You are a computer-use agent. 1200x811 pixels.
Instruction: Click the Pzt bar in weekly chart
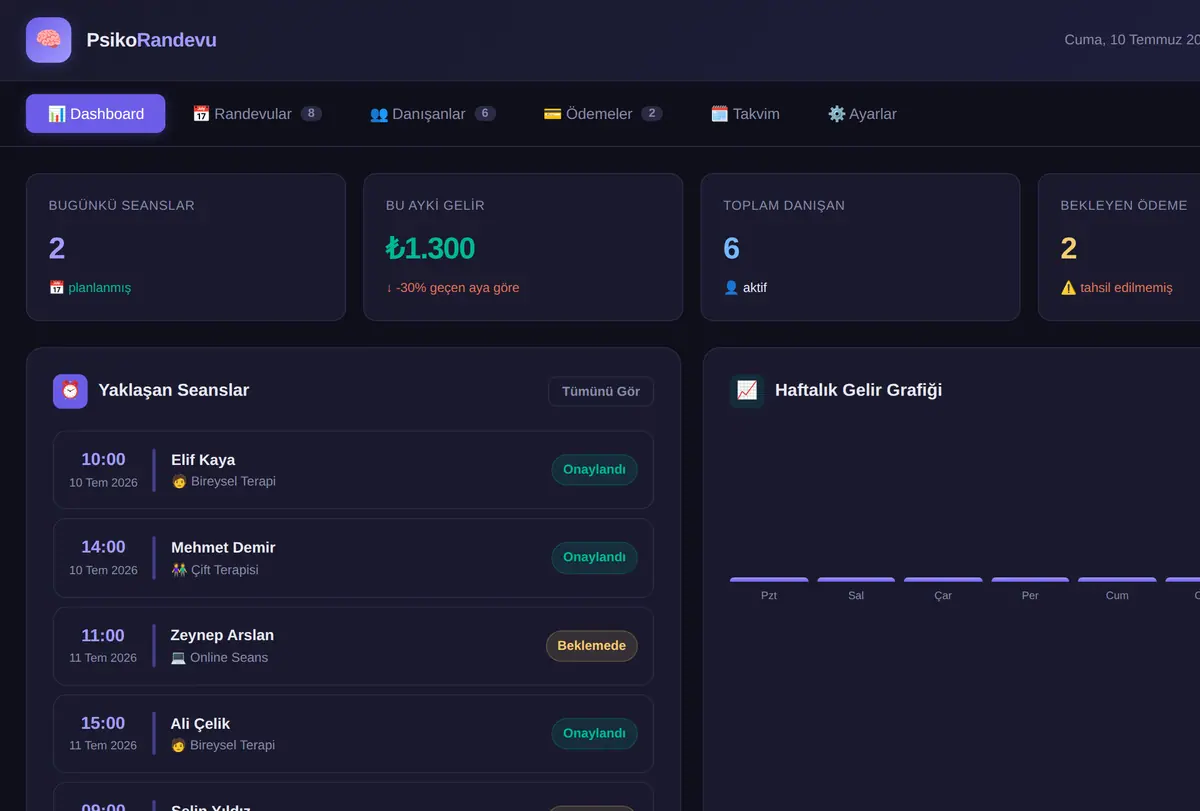769,580
